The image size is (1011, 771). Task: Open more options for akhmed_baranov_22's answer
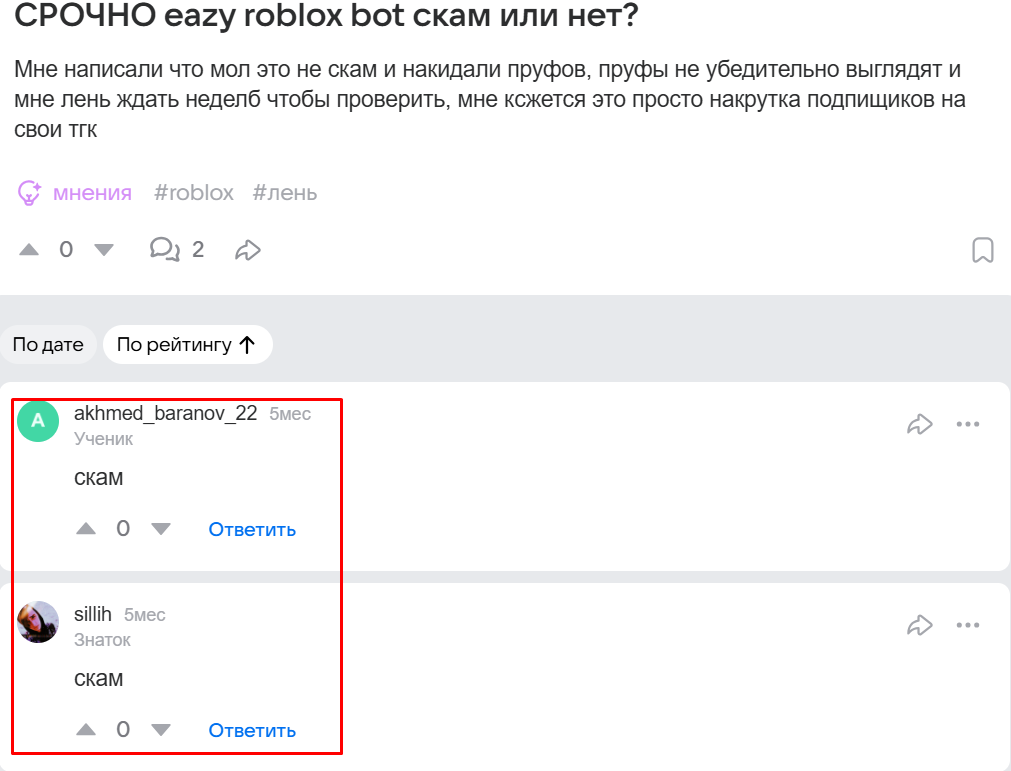(x=967, y=424)
